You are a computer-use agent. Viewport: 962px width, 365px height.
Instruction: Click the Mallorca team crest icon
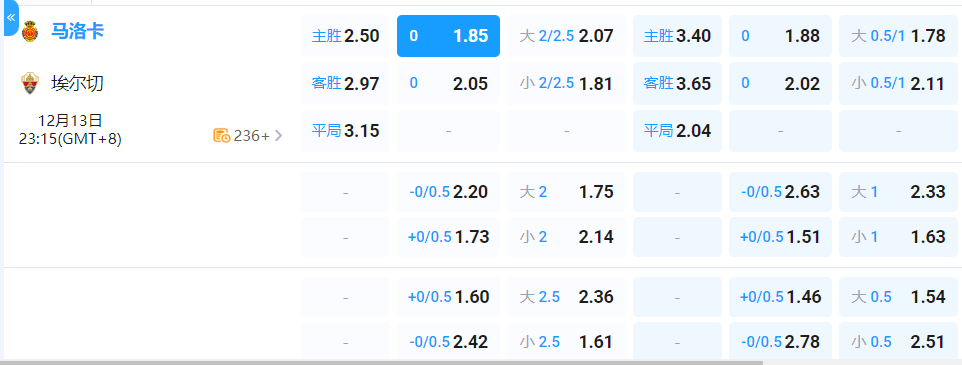(29, 32)
